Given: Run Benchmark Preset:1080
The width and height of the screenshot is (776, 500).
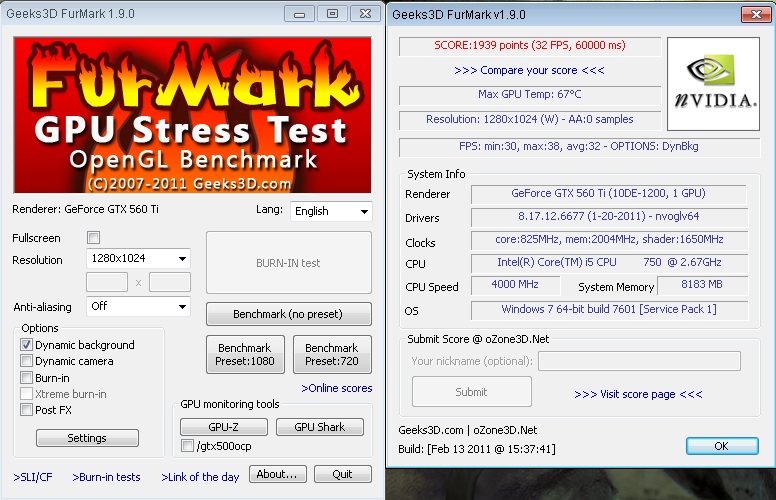Looking at the screenshot, I should [245, 354].
